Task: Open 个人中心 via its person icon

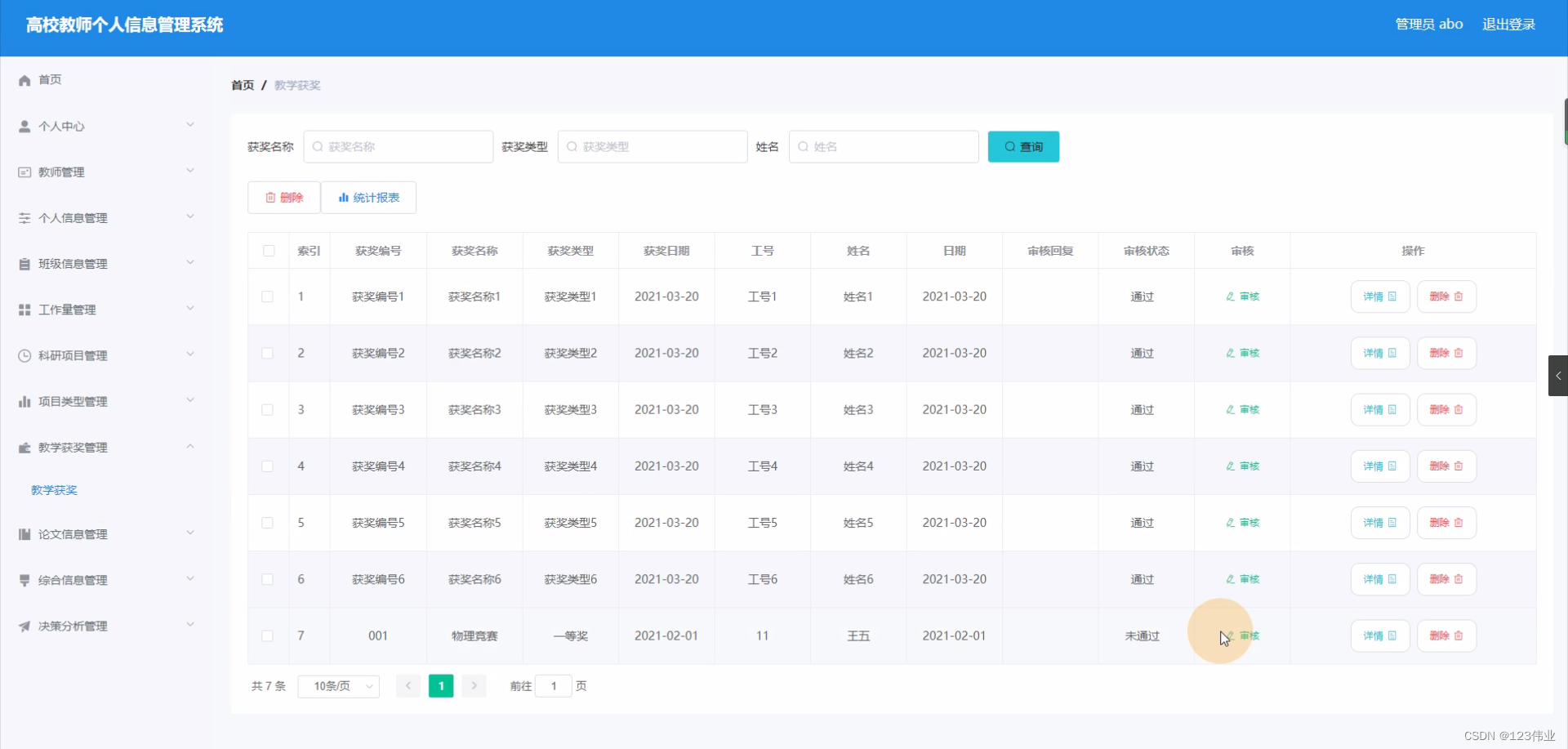Action: pos(24,127)
